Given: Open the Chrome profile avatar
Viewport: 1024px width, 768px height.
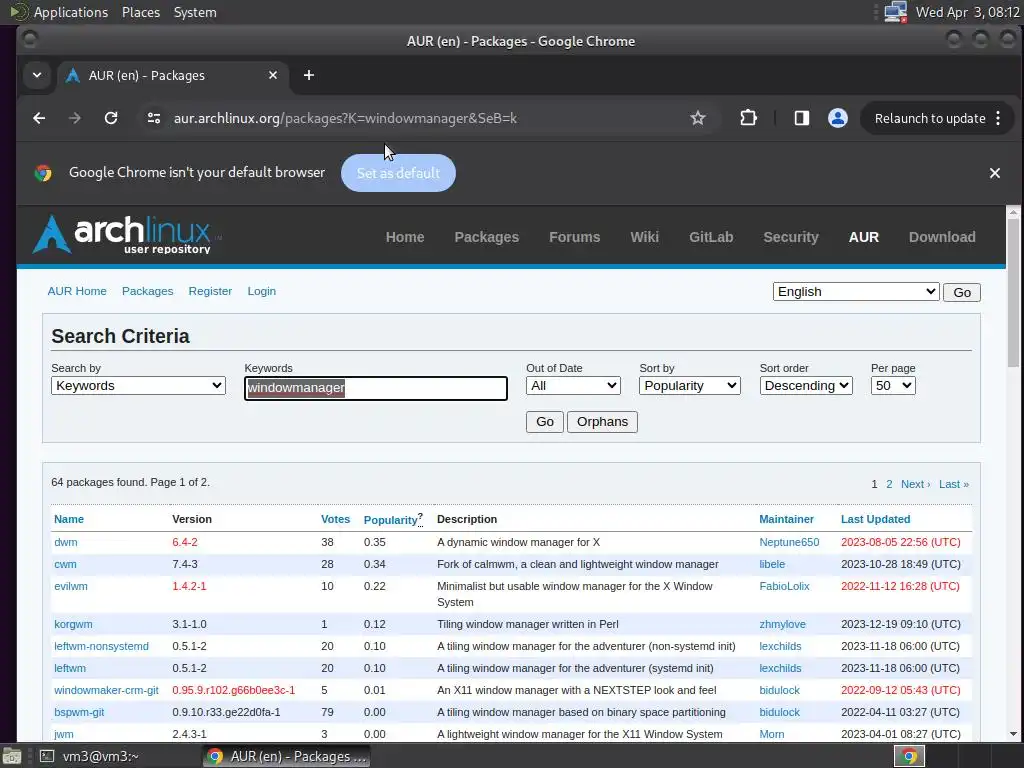Looking at the screenshot, I should point(838,118).
